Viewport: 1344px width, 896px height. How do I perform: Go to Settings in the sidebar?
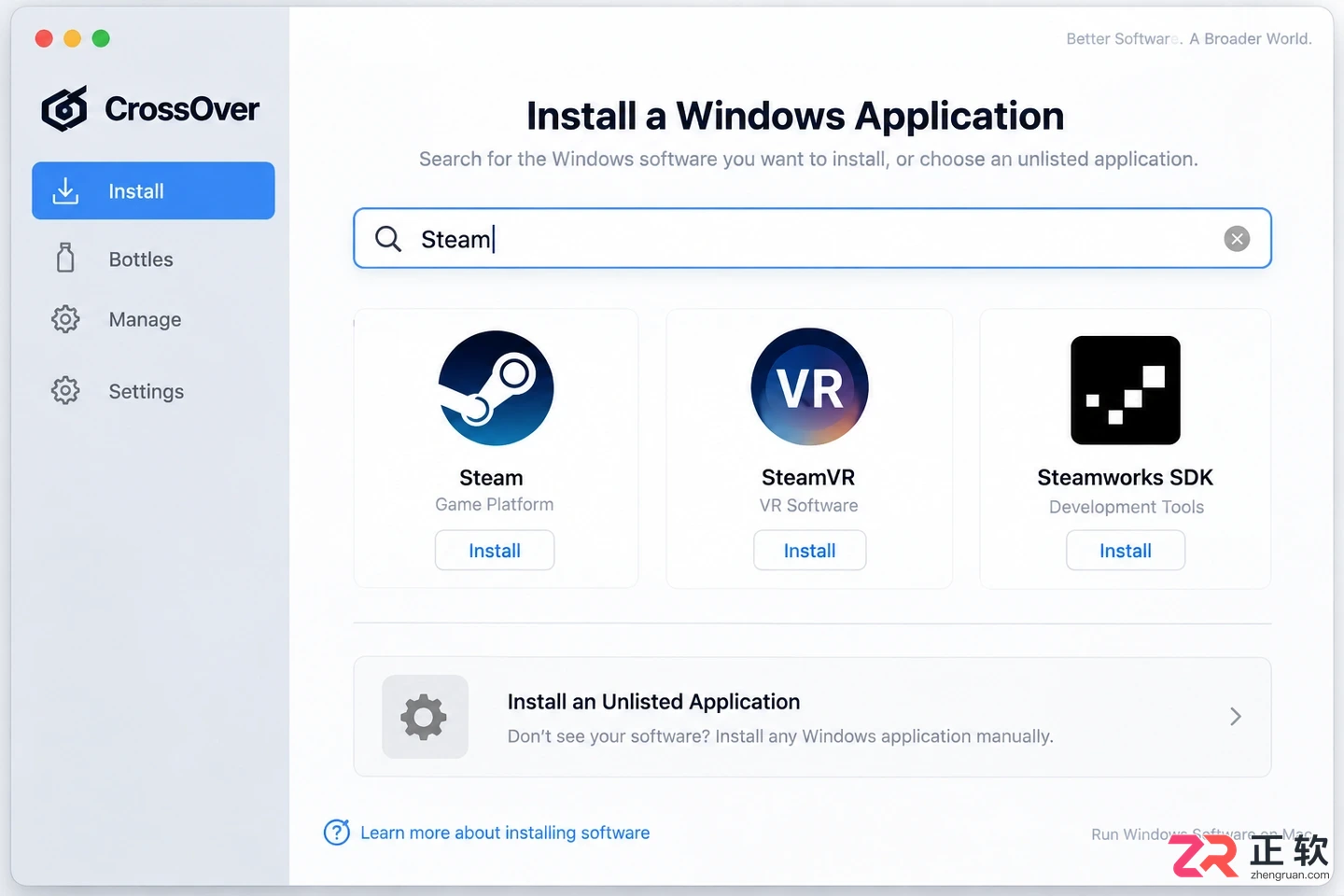coord(153,391)
